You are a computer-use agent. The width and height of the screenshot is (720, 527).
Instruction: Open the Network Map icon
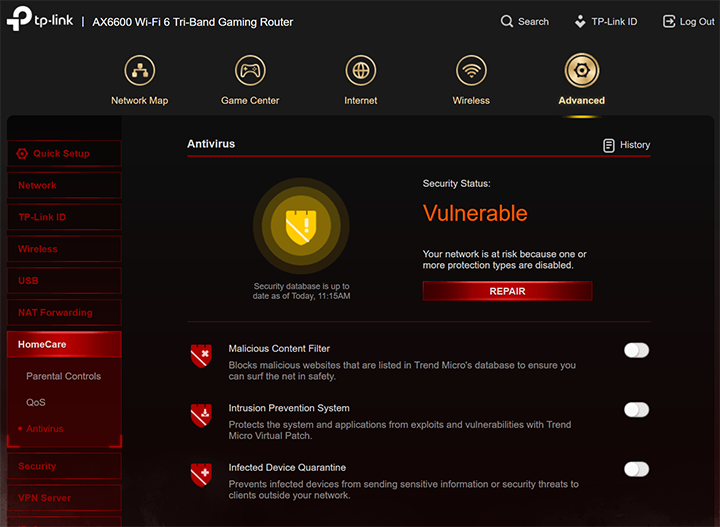(139, 71)
